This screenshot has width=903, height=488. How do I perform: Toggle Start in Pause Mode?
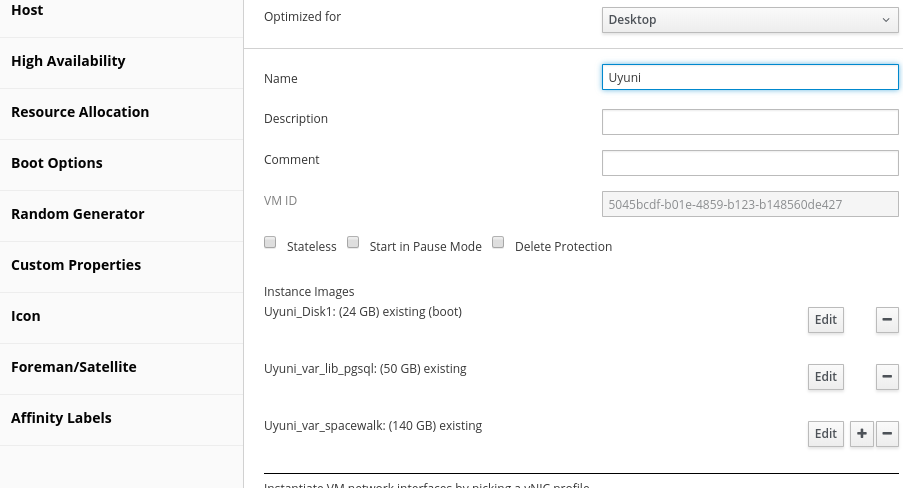tap(353, 243)
